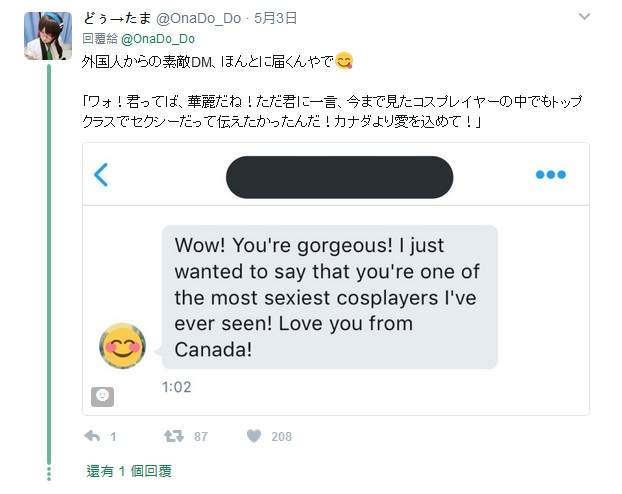Click the '5月3日' tweet date link
This screenshot has width=622, height=494.
276,18
